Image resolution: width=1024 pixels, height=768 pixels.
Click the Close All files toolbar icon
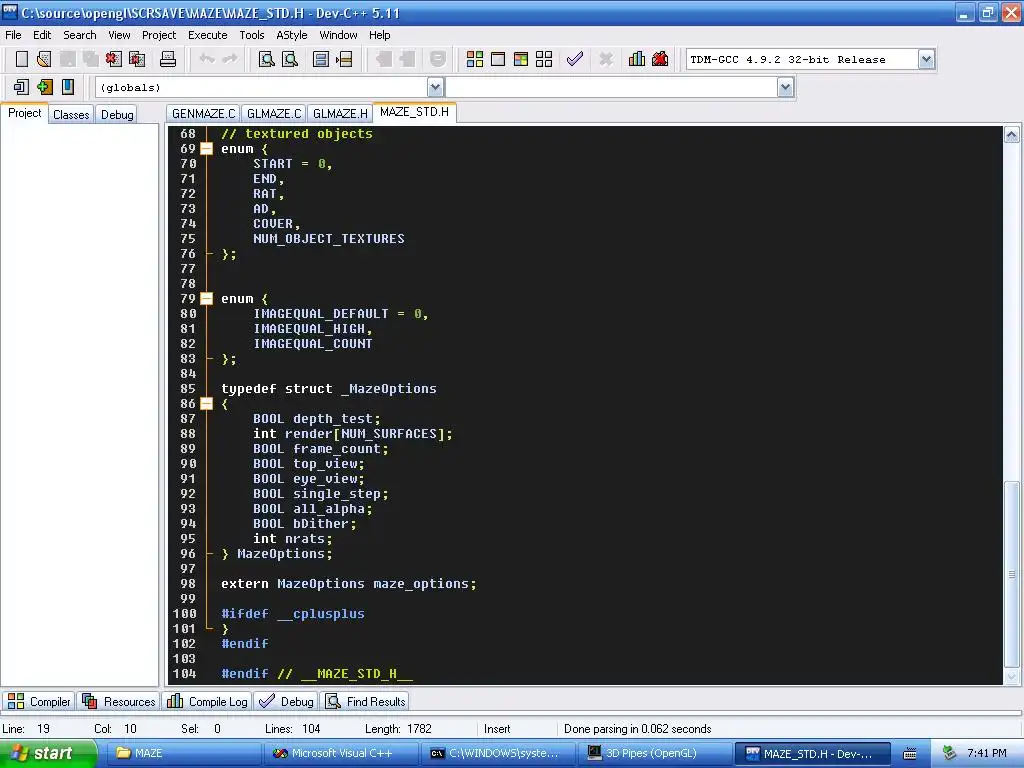tap(137, 59)
